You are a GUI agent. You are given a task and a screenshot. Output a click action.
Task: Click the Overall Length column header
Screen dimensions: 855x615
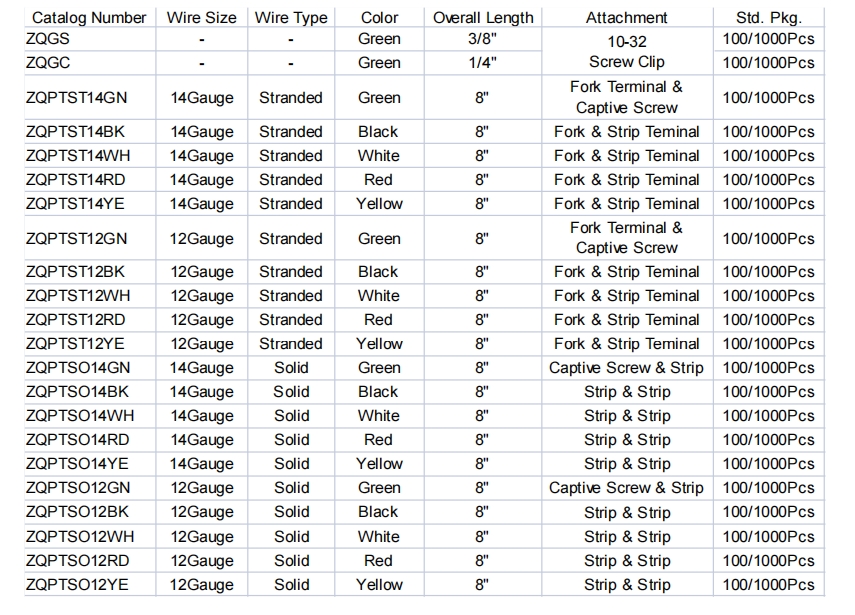[x=483, y=17]
